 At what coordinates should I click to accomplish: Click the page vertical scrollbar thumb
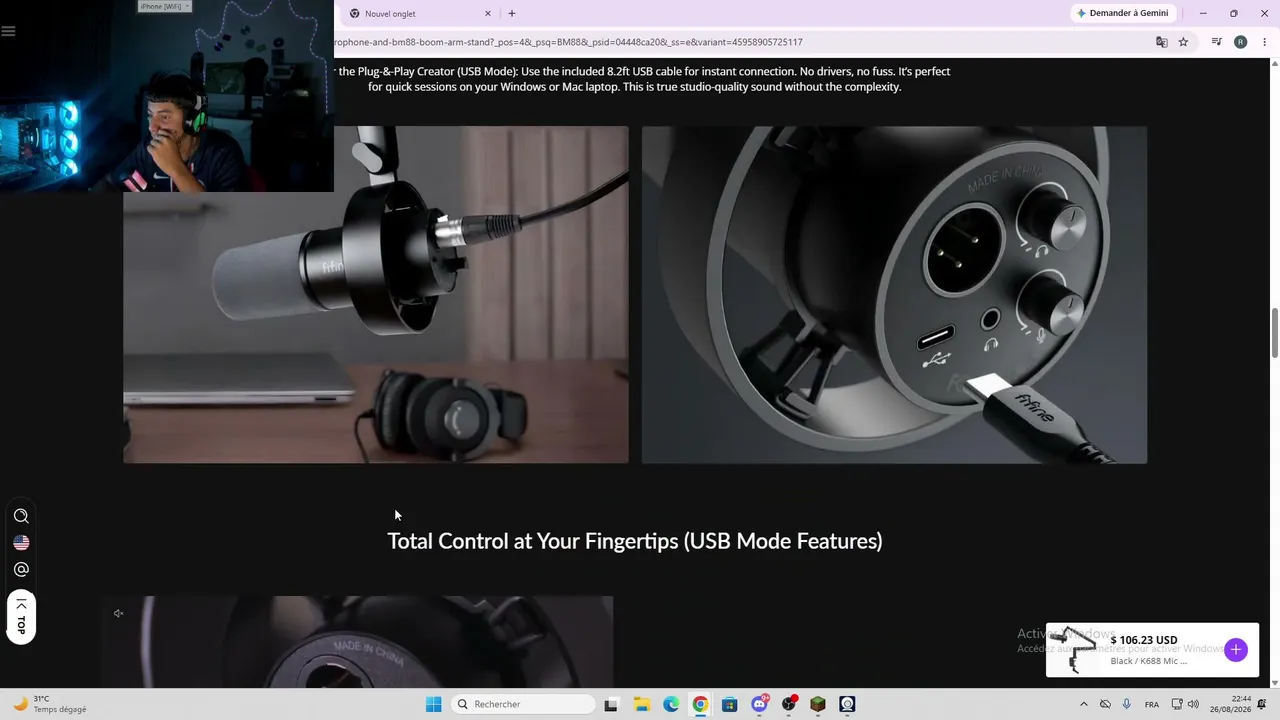1275,333
